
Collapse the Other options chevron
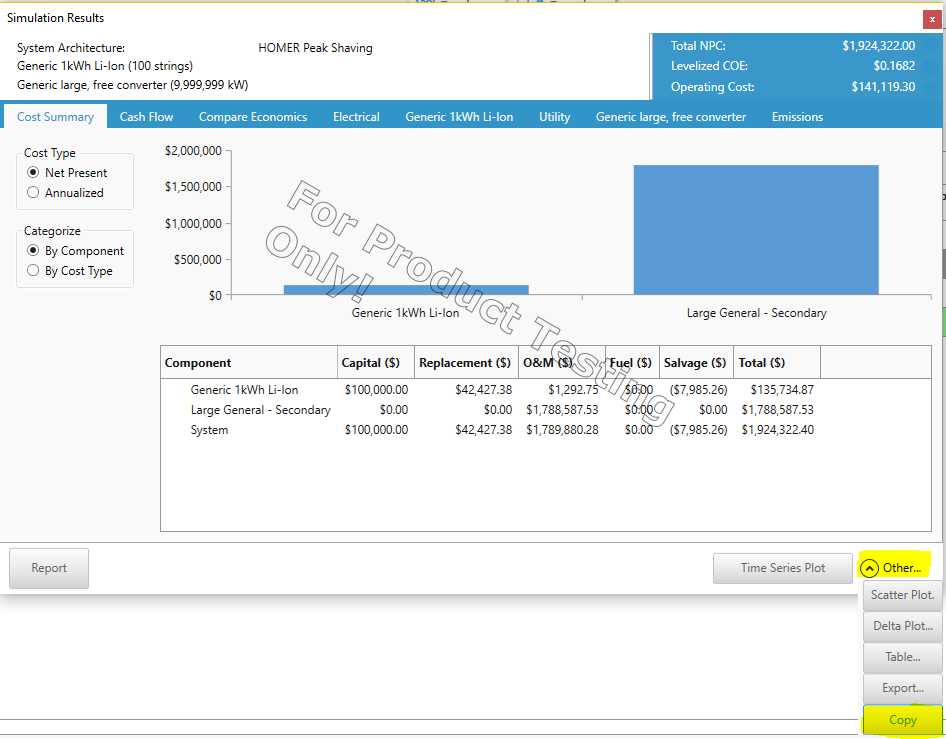[869, 568]
